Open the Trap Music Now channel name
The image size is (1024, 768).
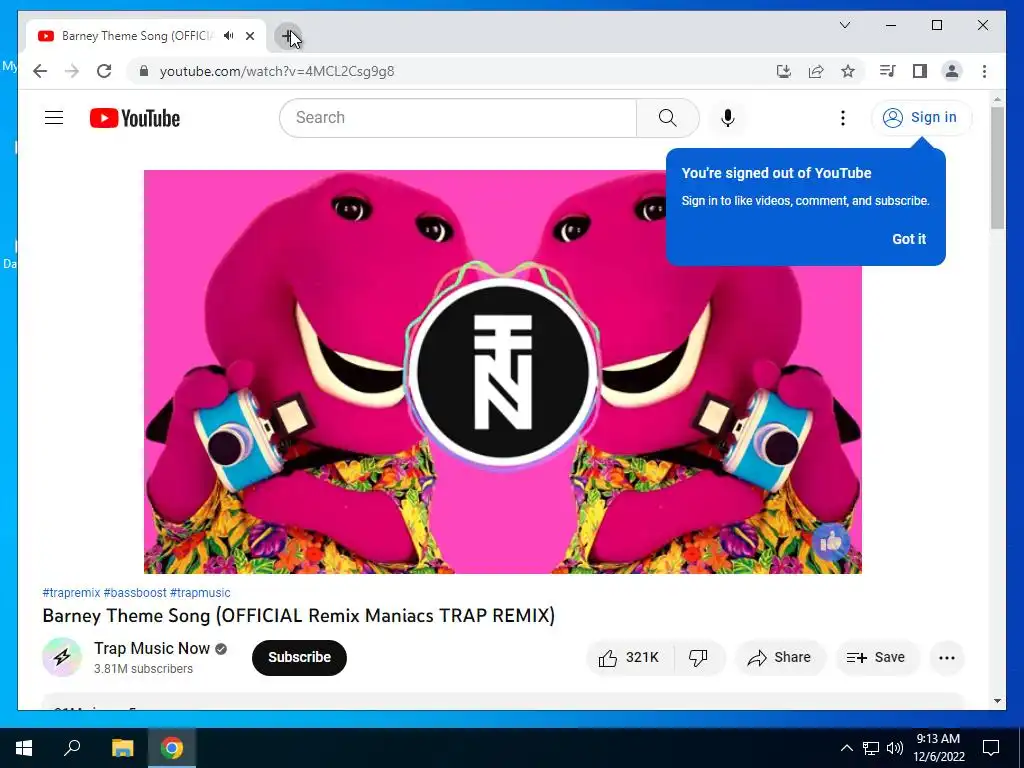tap(152, 648)
